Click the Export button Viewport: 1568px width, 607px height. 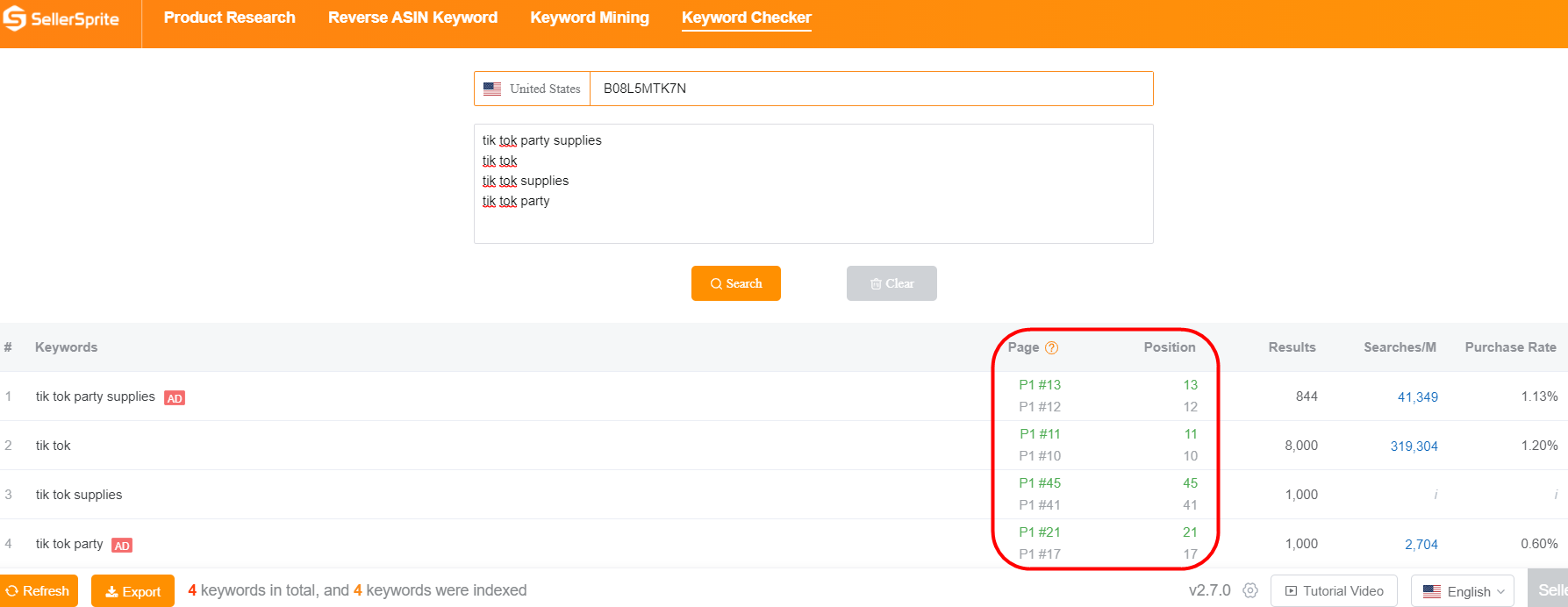coord(132,591)
